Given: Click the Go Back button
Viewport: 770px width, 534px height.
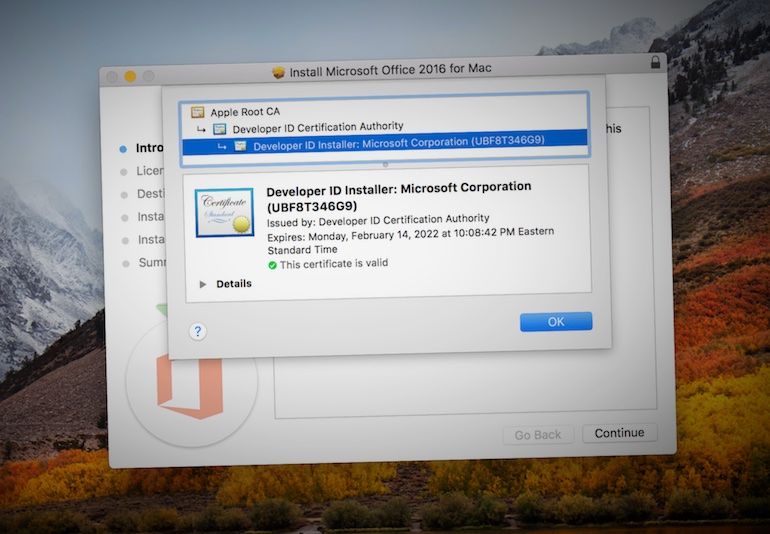Looking at the screenshot, I should 538,435.
